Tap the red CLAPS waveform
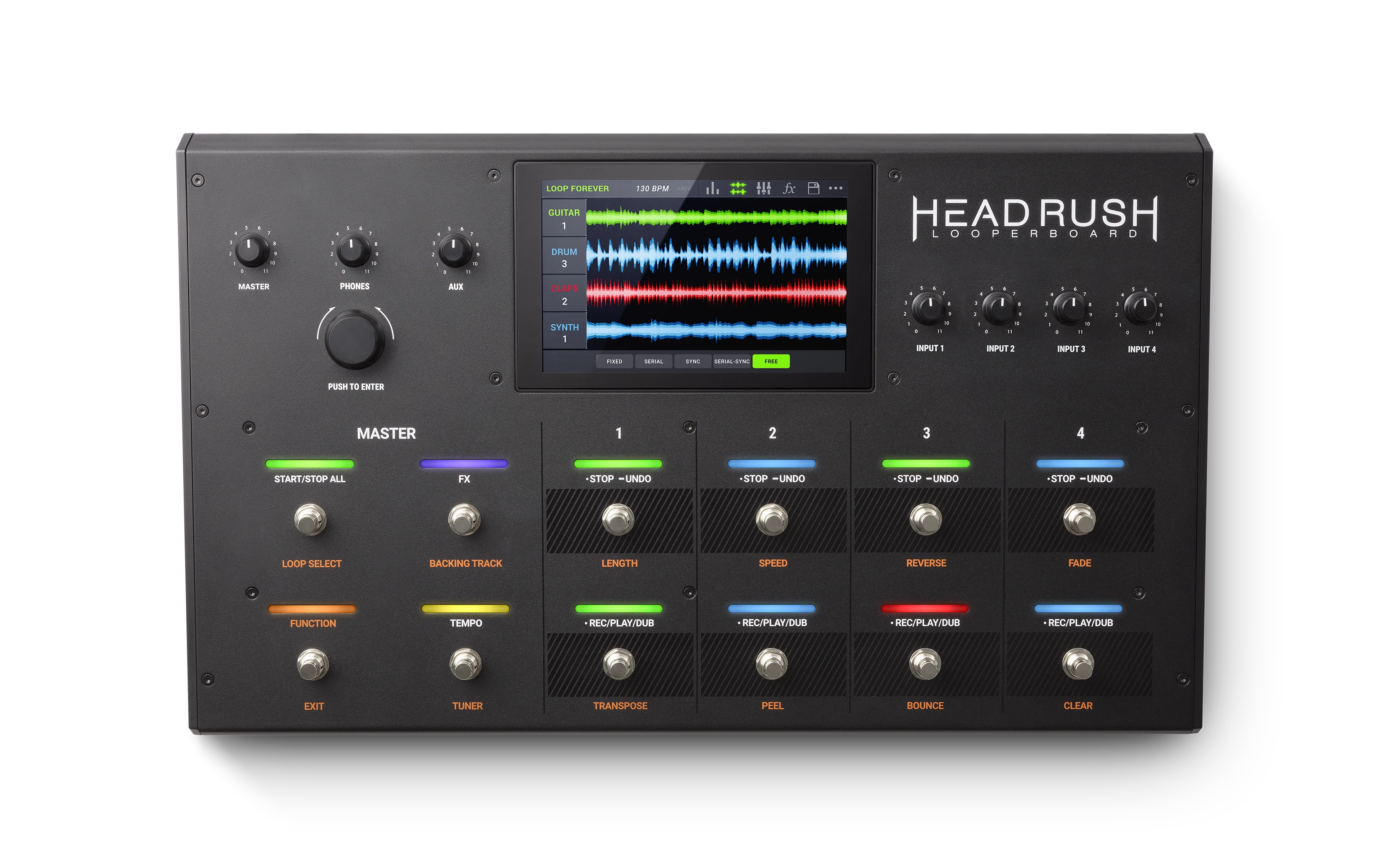Image resolution: width=1389 pixels, height=868 pixels. click(x=716, y=293)
